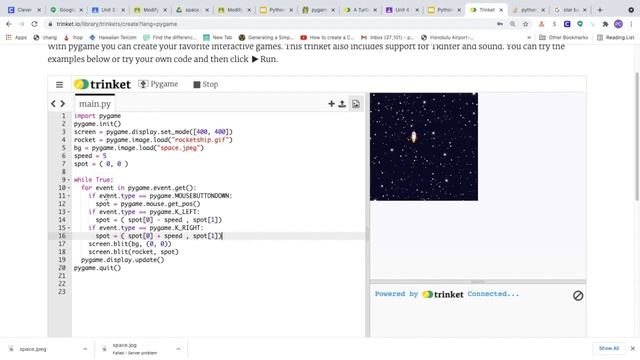Open a new browser tab
Screen dimensions: 640x360
(x=600, y=10)
